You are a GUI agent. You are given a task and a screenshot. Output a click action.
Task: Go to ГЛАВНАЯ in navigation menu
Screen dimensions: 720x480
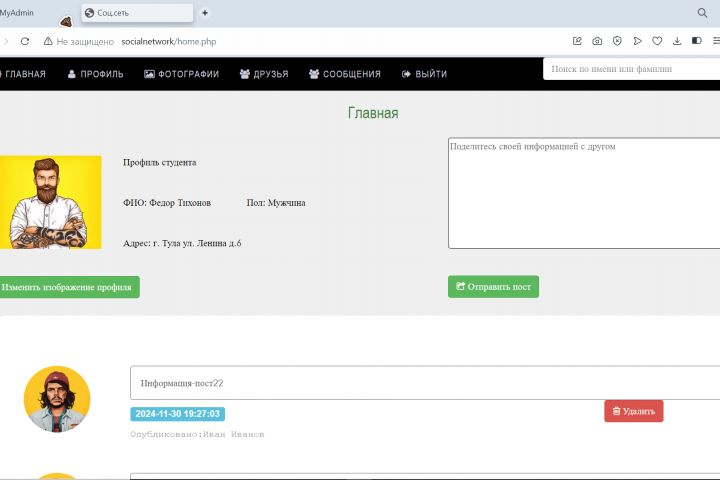point(23,74)
